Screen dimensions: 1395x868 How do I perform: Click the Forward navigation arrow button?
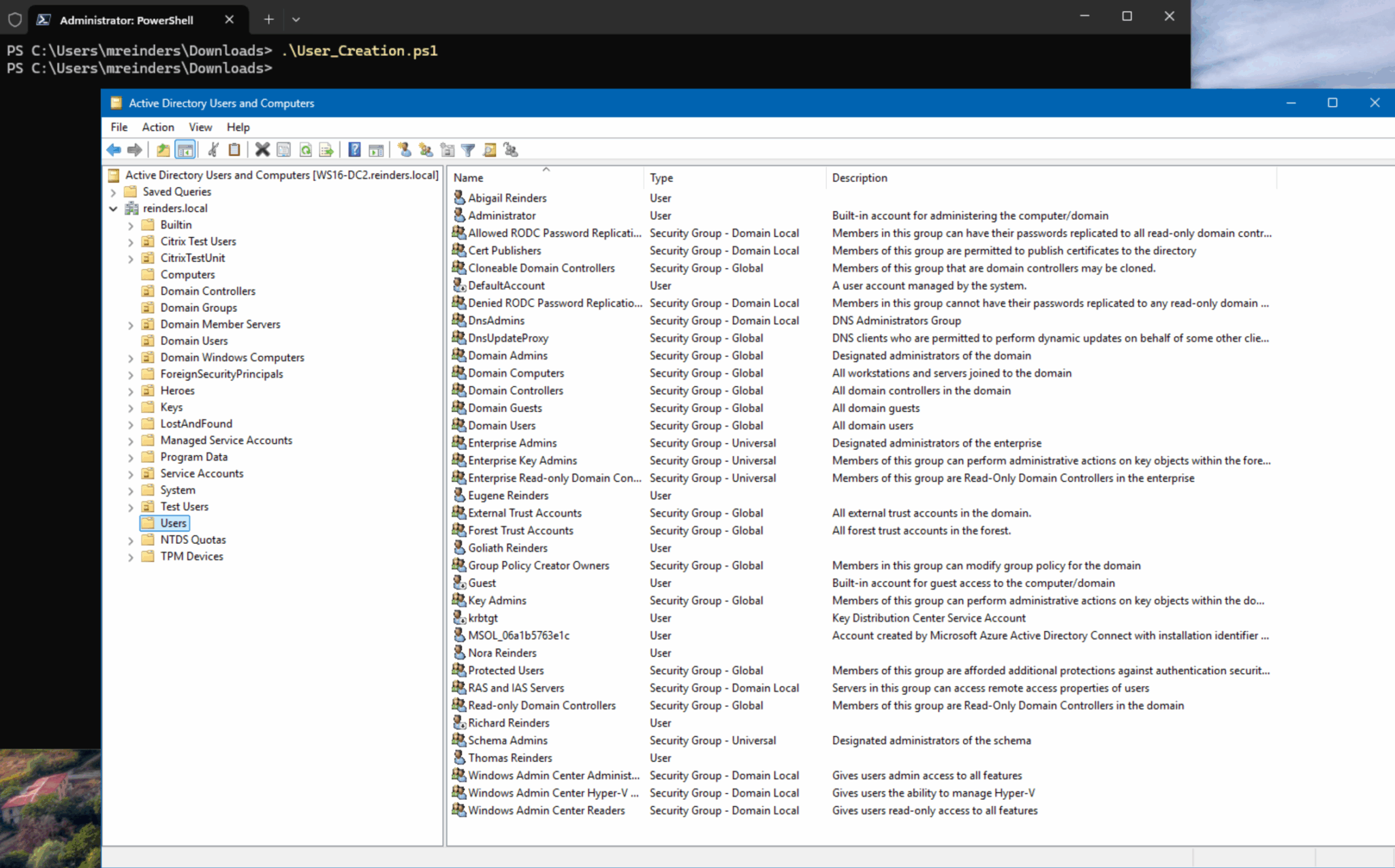(x=136, y=150)
